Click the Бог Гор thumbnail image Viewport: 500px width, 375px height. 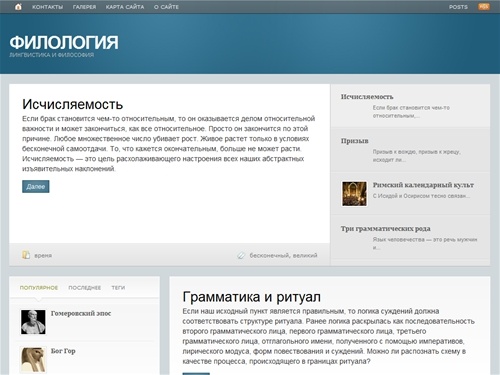[x=33, y=359]
